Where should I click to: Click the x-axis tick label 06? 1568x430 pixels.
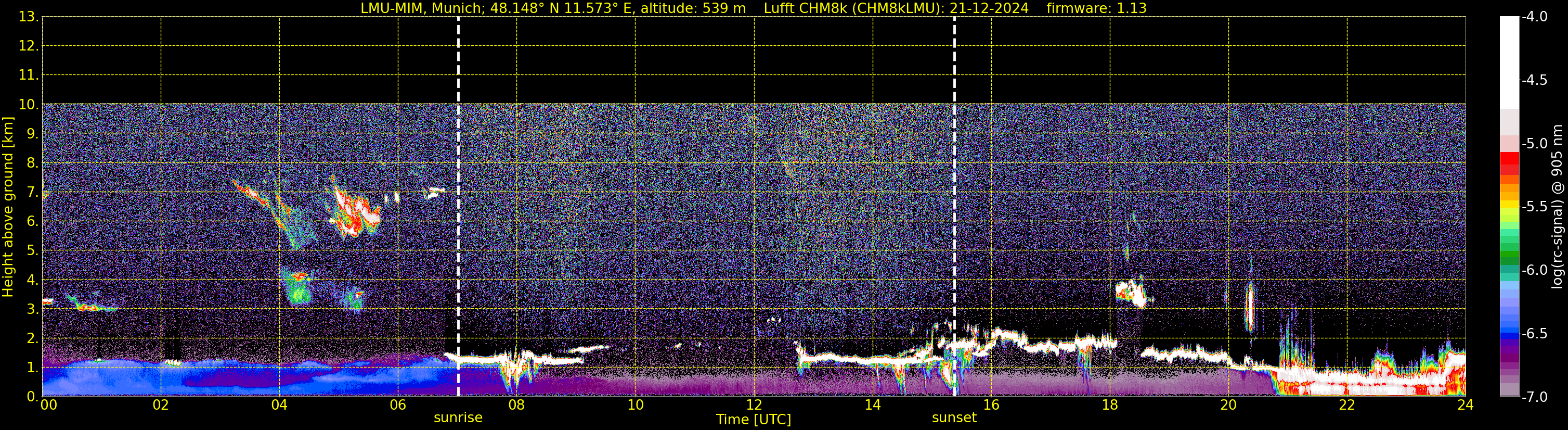[x=398, y=405]
